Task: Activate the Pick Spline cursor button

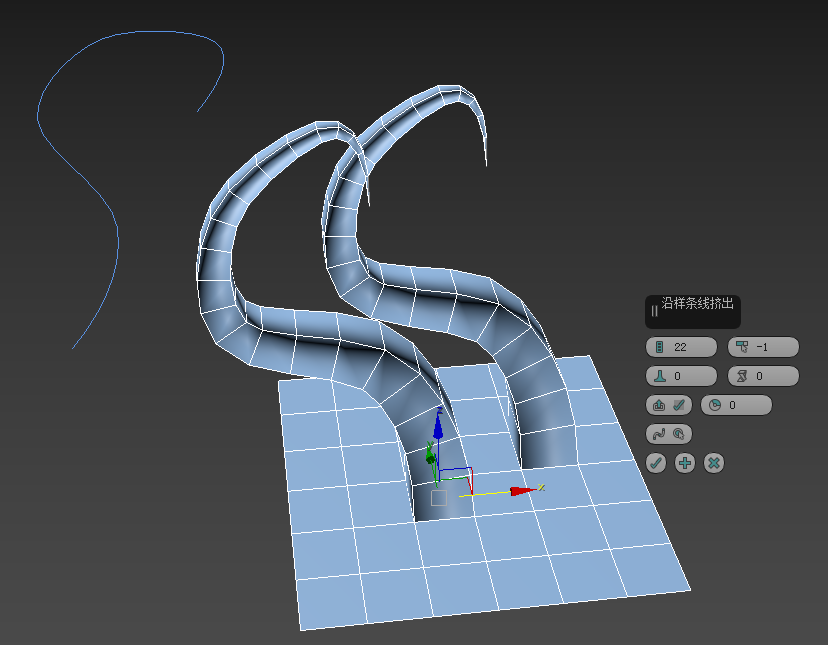Action: coord(679,434)
